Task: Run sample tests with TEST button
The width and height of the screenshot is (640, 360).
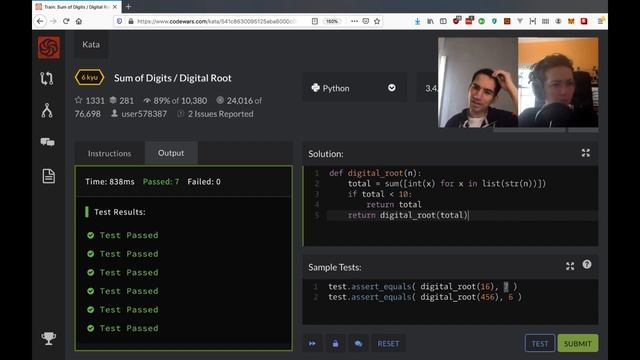Action: click(540, 344)
